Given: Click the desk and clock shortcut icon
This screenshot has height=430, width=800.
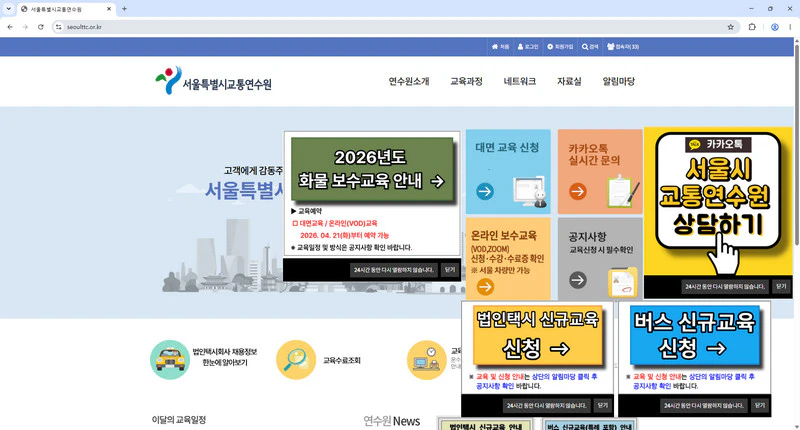Looking at the screenshot, I should tap(427, 360).
